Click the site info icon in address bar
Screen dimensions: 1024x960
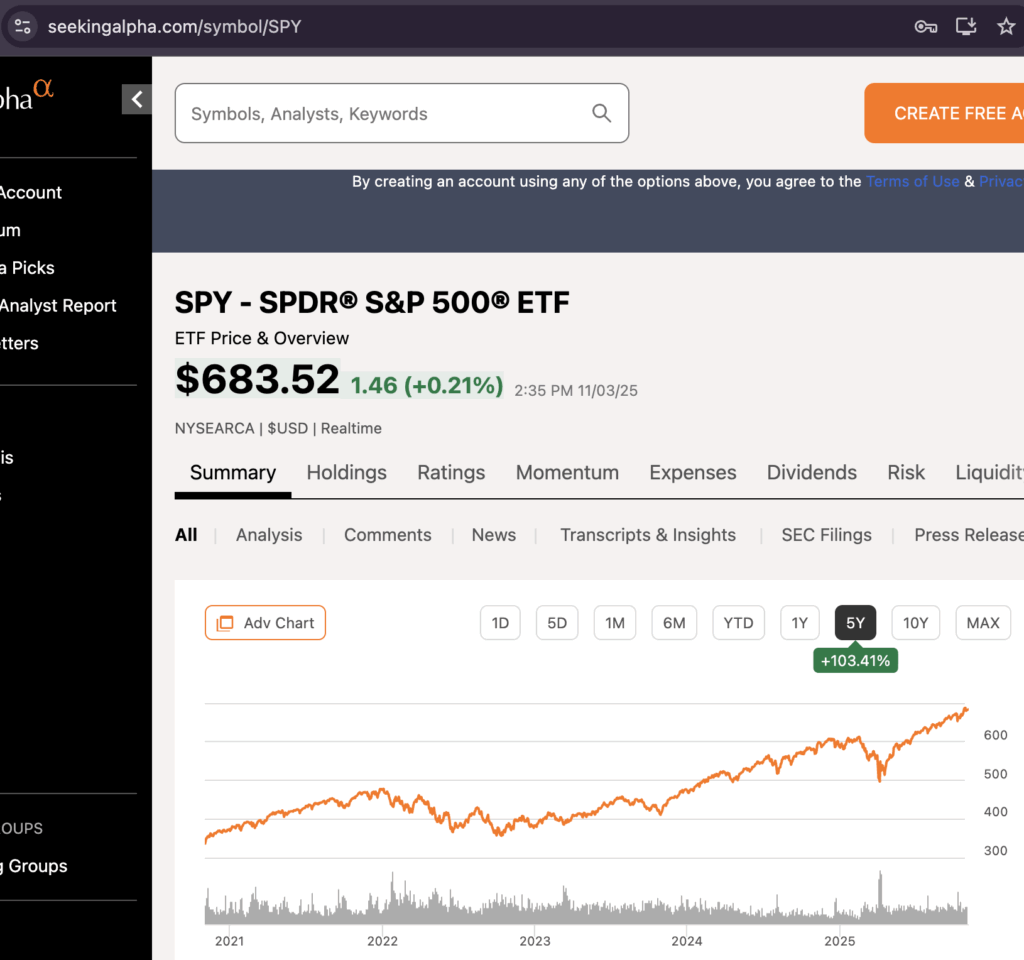click(x=23, y=27)
